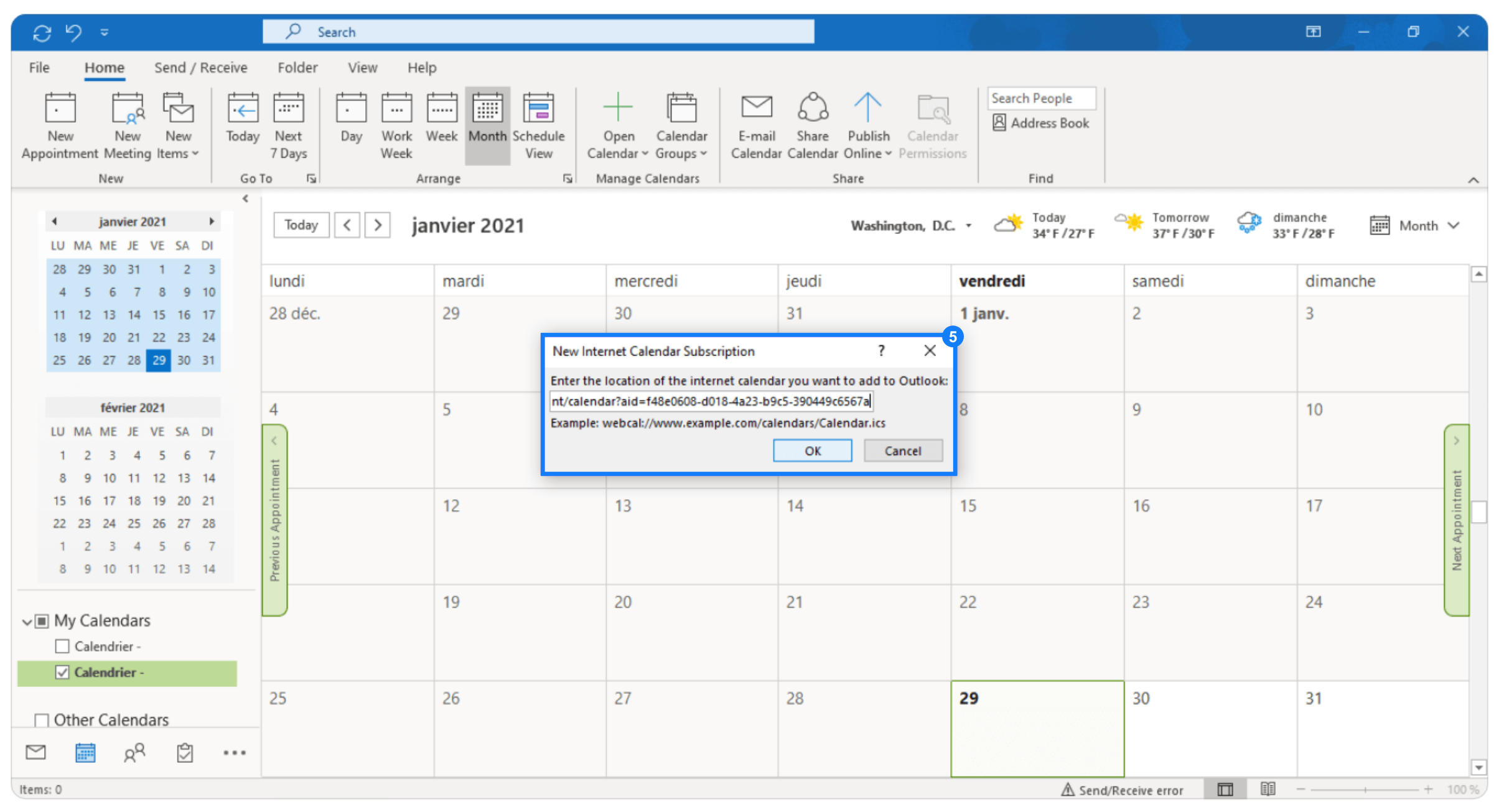Click the top Search box

538,32
